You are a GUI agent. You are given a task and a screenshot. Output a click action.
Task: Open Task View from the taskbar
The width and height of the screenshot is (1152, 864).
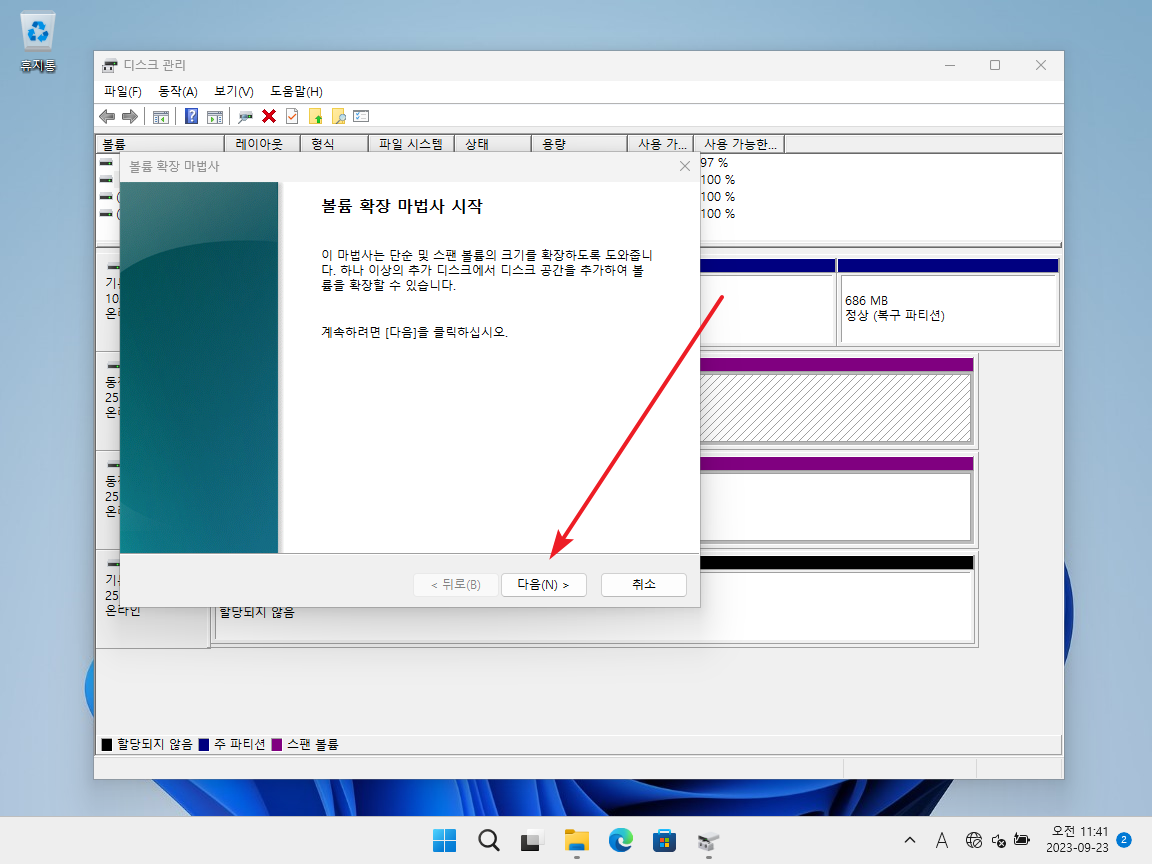pyautogui.click(x=532, y=840)
